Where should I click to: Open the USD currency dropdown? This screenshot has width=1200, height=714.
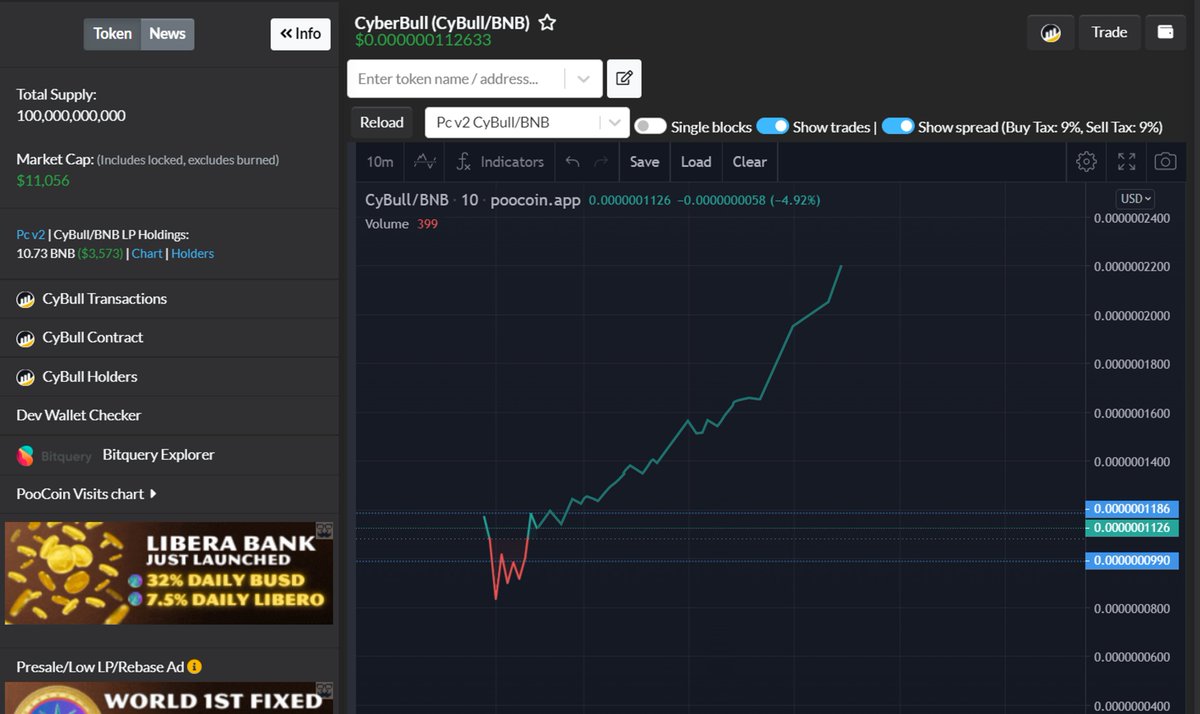tap(1135, 199)
